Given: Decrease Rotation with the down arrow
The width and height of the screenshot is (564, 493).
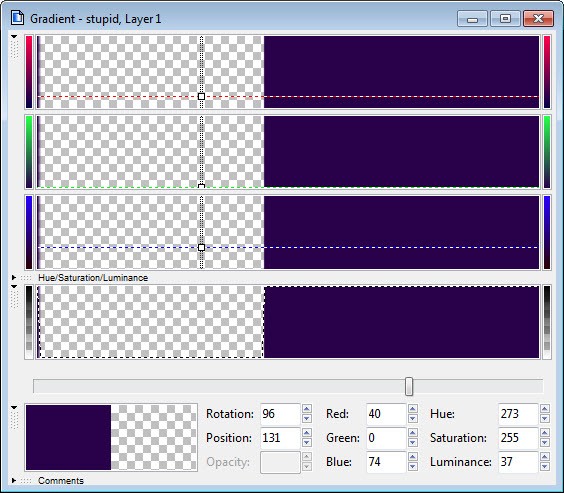Looking at the screenshot, I should [x=306, y=419].
